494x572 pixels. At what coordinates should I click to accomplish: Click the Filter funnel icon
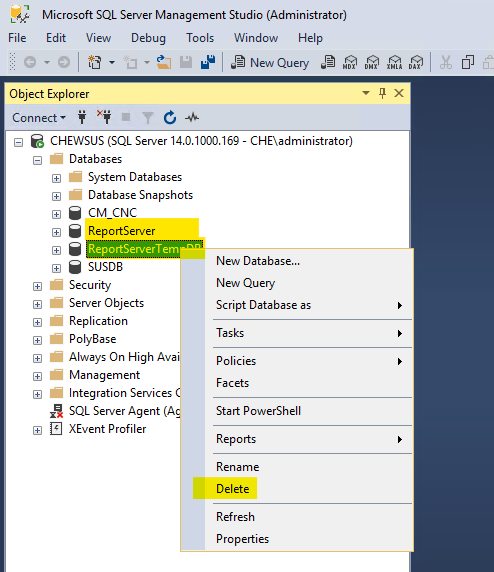click(x=148, y=117)
